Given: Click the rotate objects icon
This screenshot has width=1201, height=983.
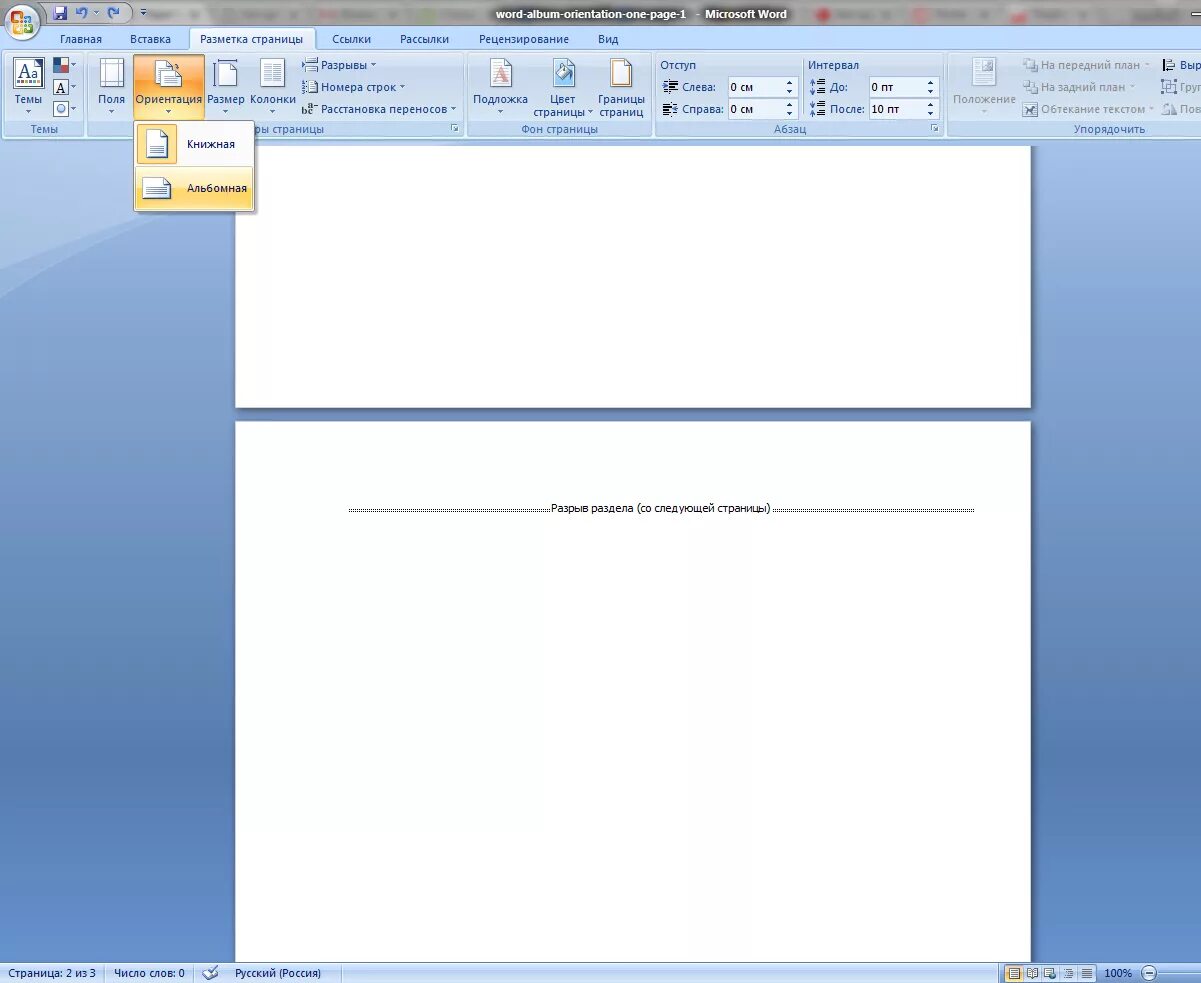Looking at the screenshot, I should tap(1170, 109).
